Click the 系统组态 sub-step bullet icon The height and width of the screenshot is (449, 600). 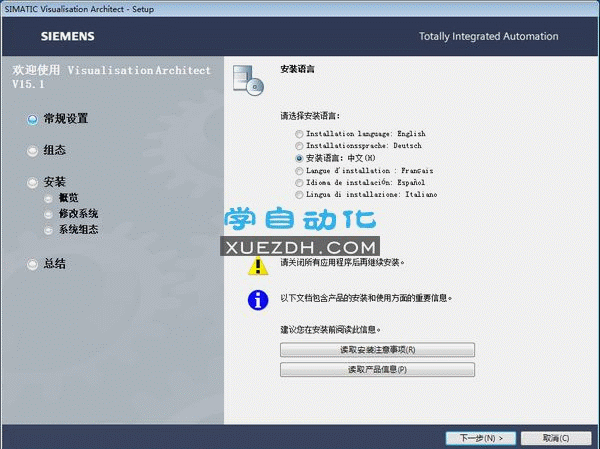[48, 230]
